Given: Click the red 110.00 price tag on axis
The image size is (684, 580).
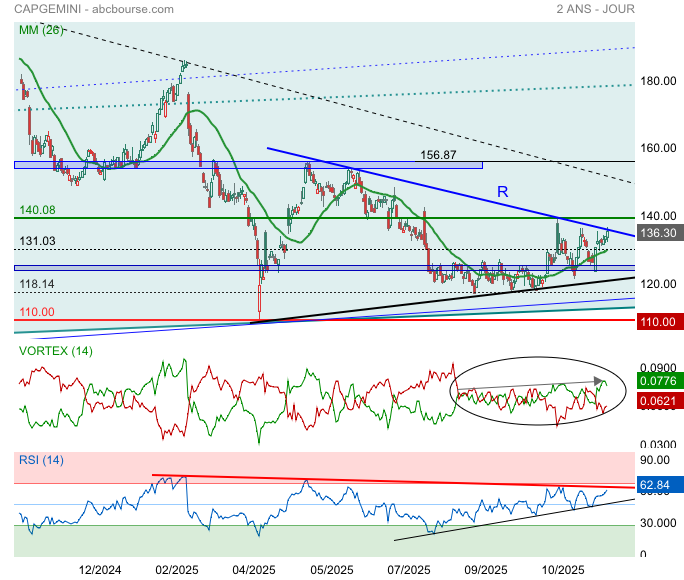Looking at the screenshot, I should (x=658, y=322).
